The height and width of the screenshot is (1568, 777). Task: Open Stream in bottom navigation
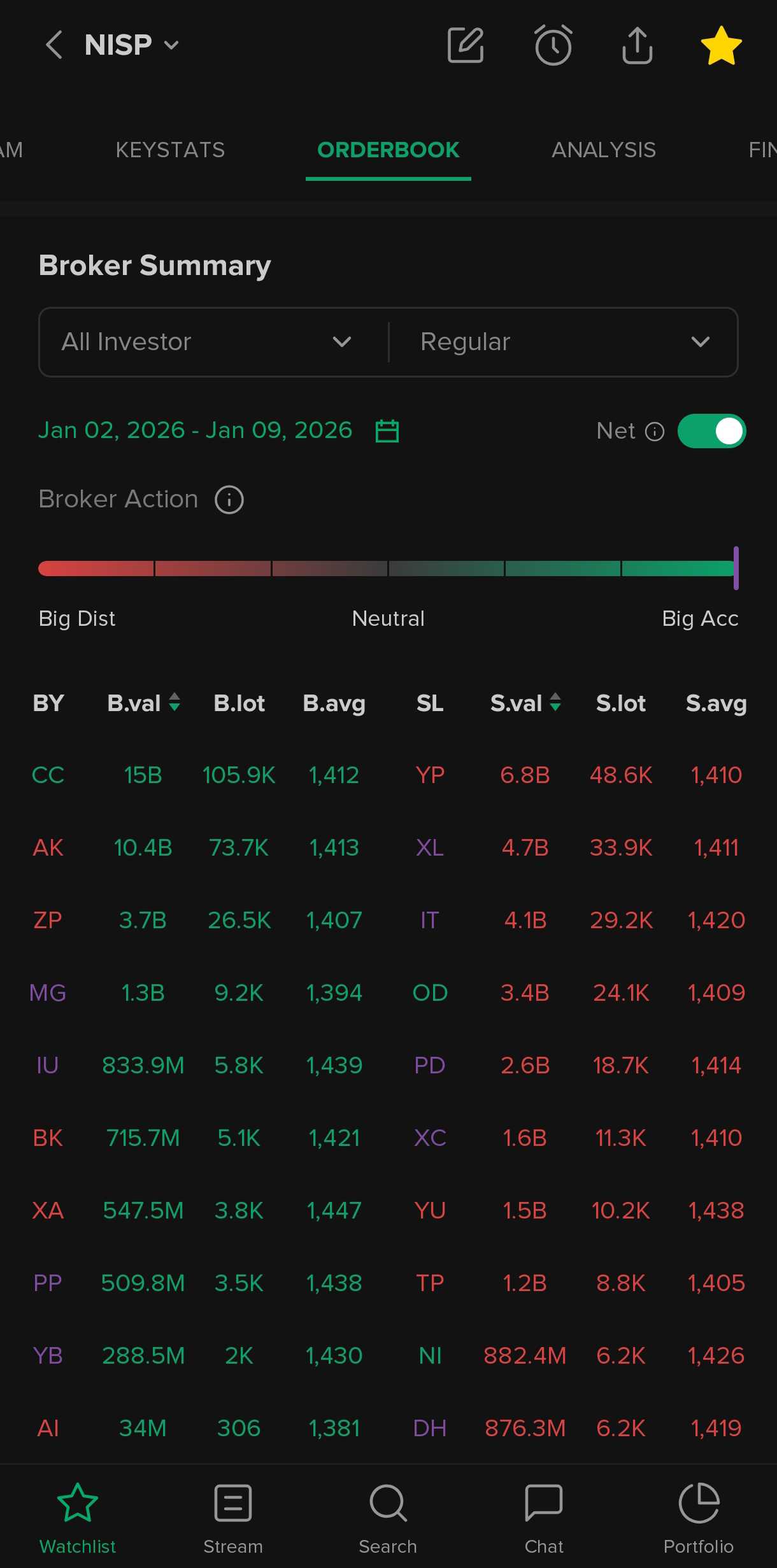pos(233,1518)
